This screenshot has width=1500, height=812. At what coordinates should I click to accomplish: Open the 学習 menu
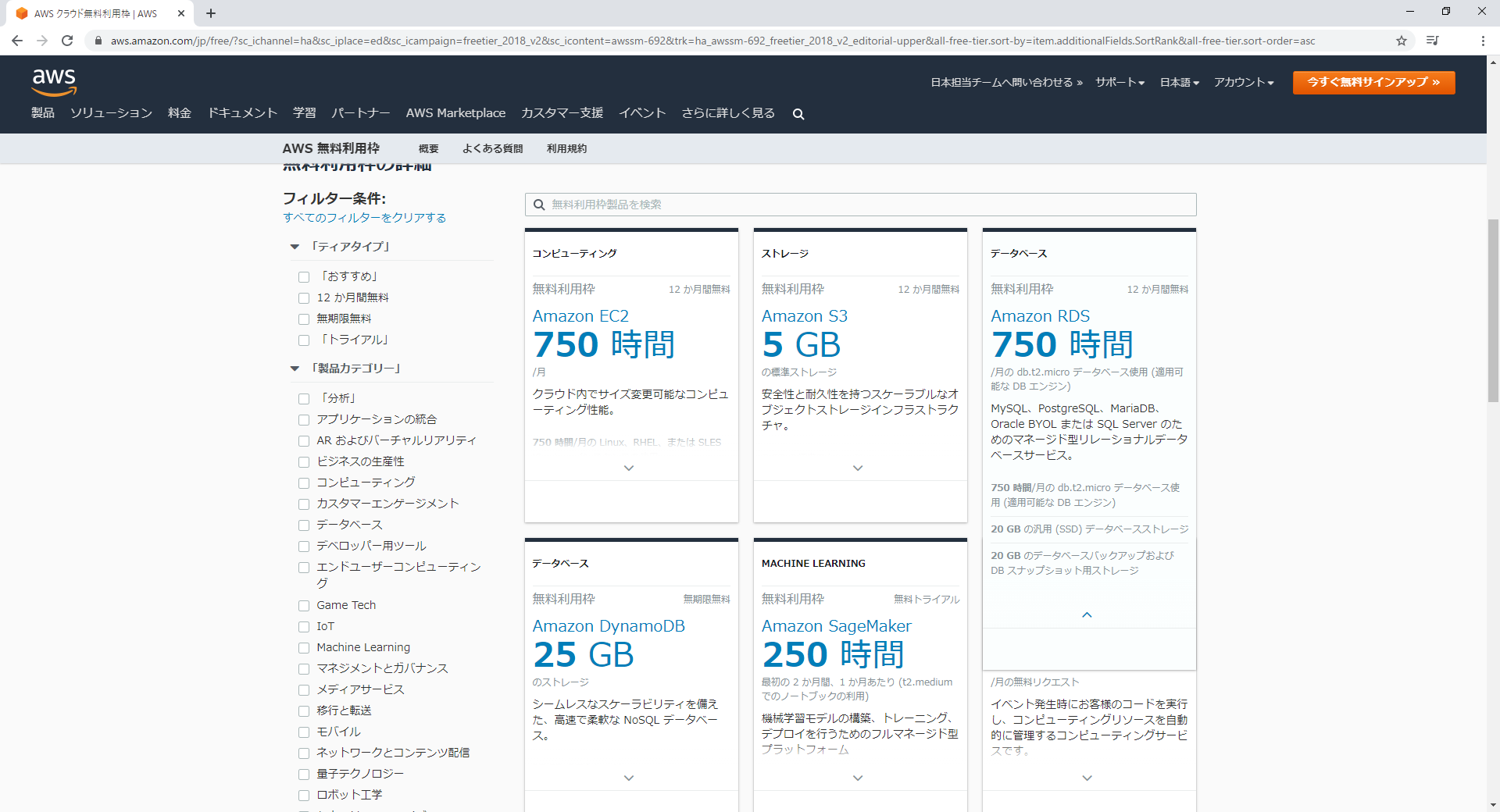point(305,113)
